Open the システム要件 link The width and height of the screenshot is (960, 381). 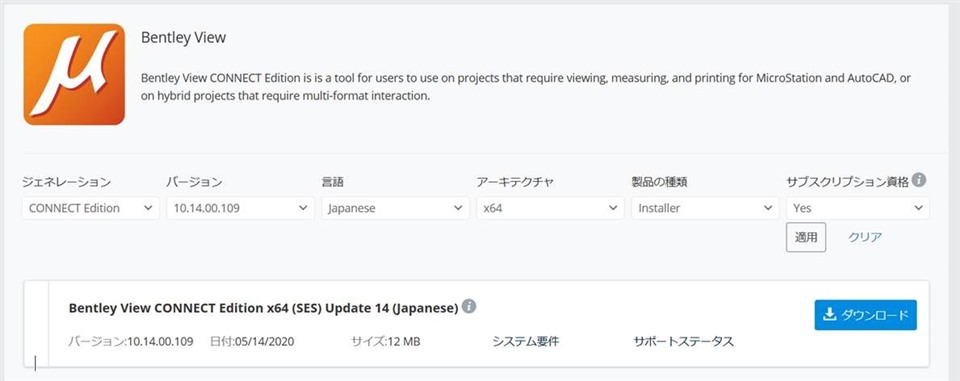click(526, 342)
